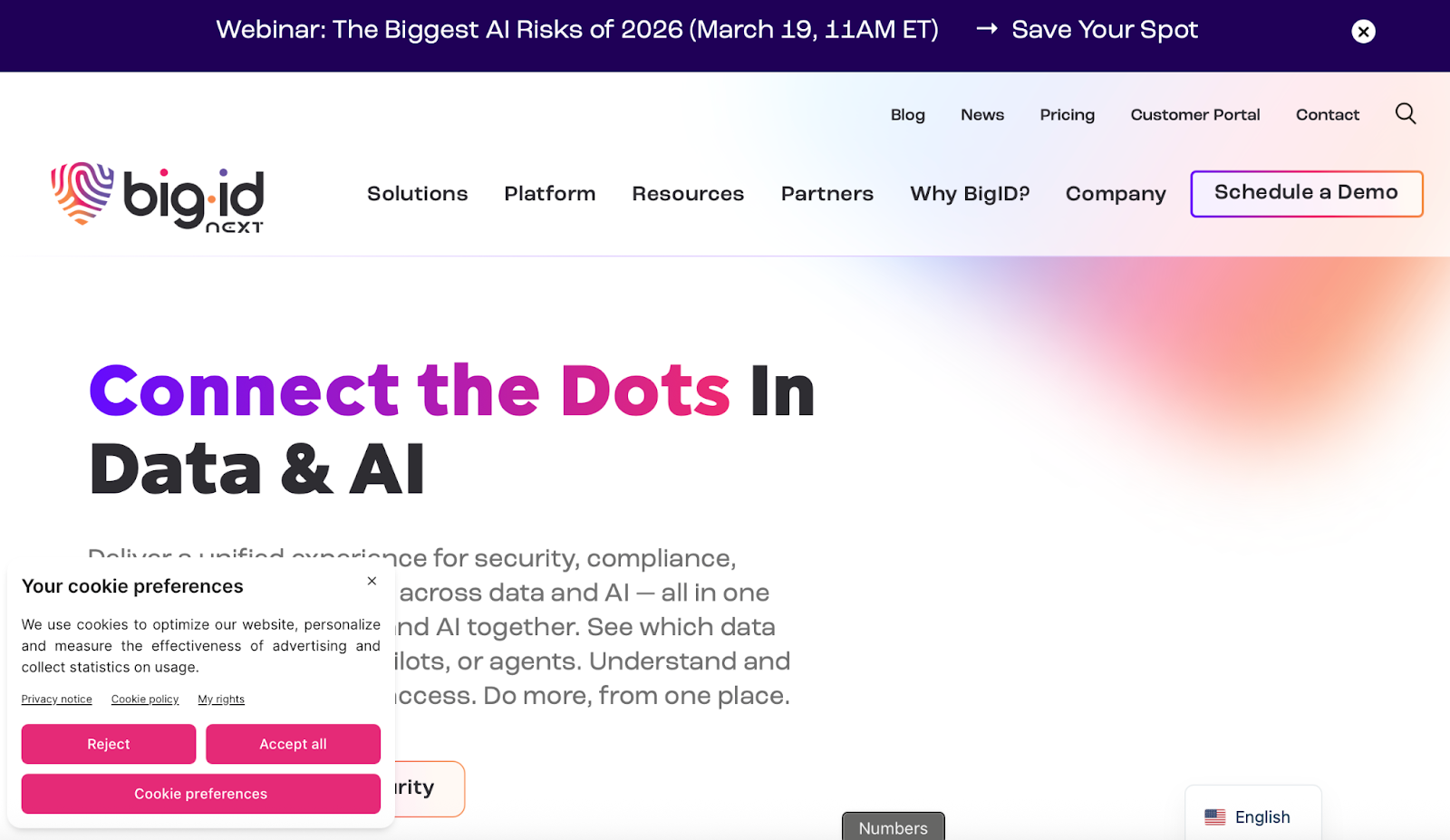This screenshot has width=1450, height=840.
Task: Reject the cookies
Action: pyautogui.click(x=108, y=743)
